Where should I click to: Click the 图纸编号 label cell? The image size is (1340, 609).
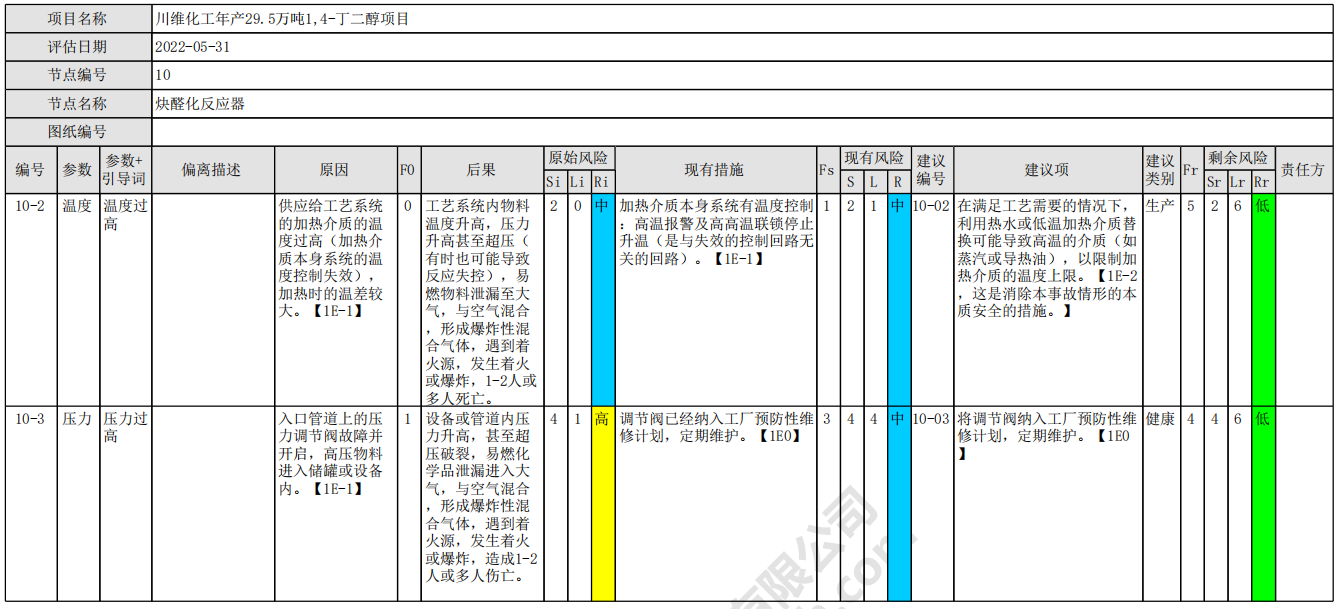pyautogui.click(x=78, y=132)
